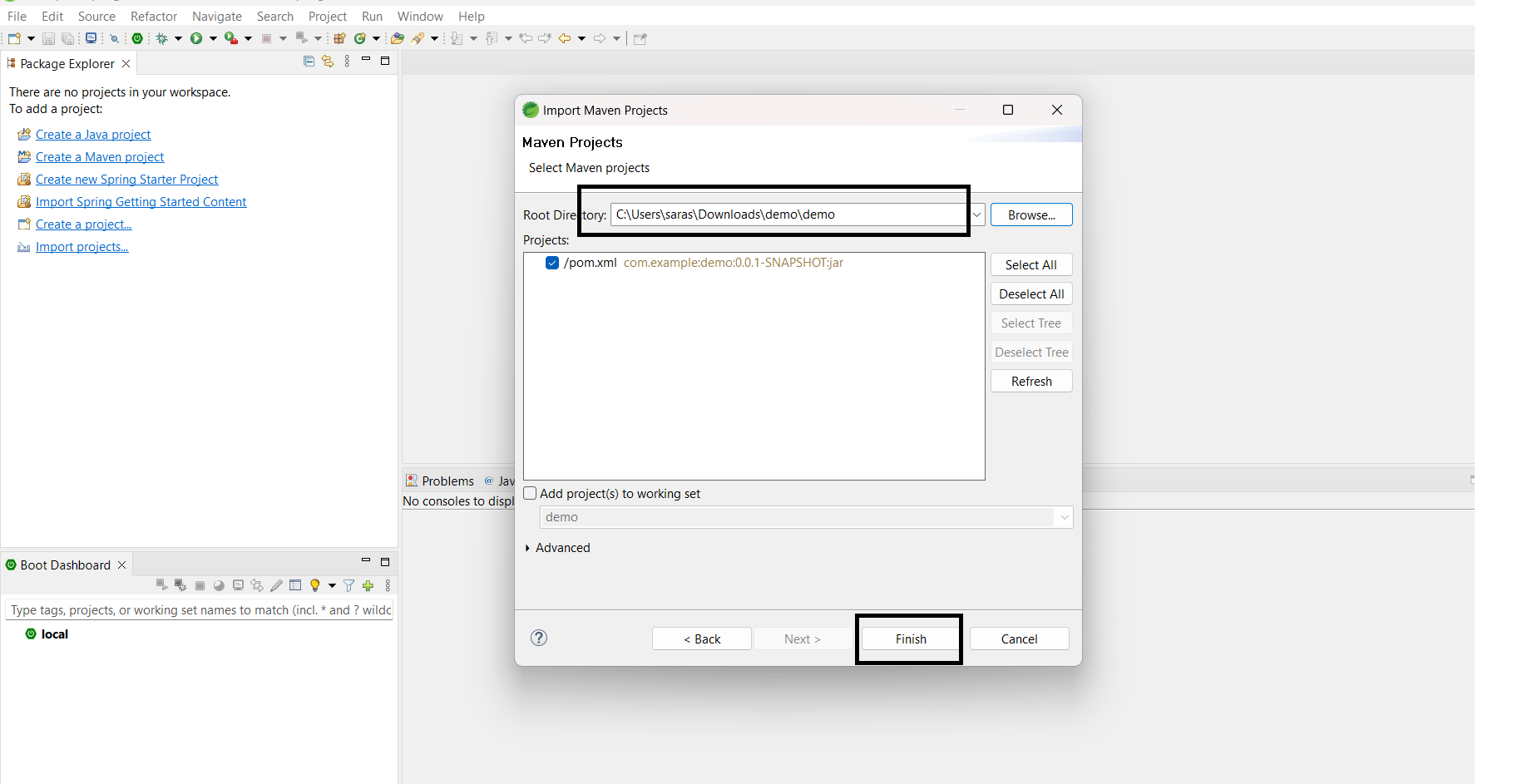Viewport: 1537px width, 784px height.
Task: Toggle Link with Editor in Package Explorer
Action: pos(328,62)
